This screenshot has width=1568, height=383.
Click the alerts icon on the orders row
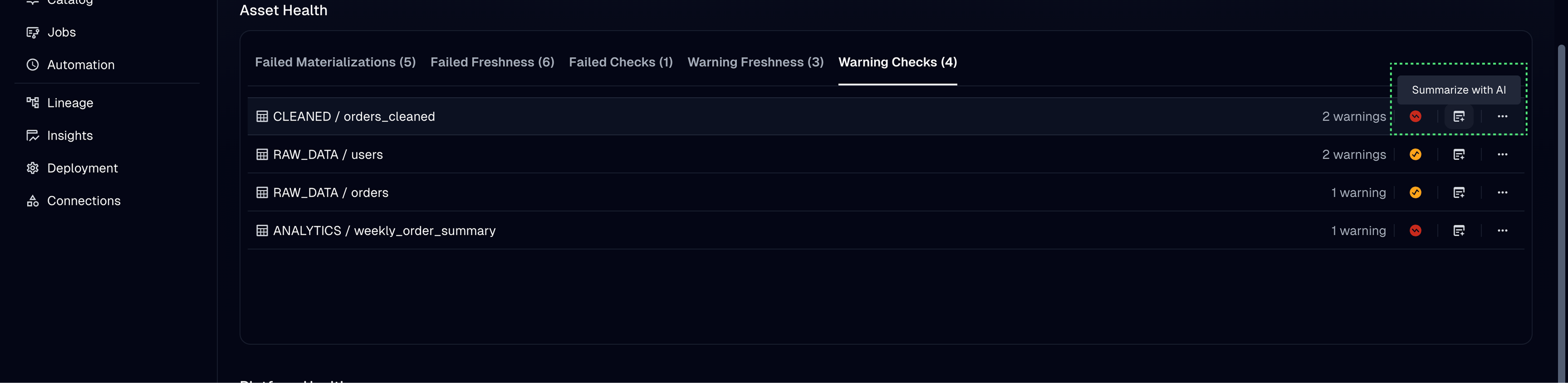click(x=1459, y=192)
